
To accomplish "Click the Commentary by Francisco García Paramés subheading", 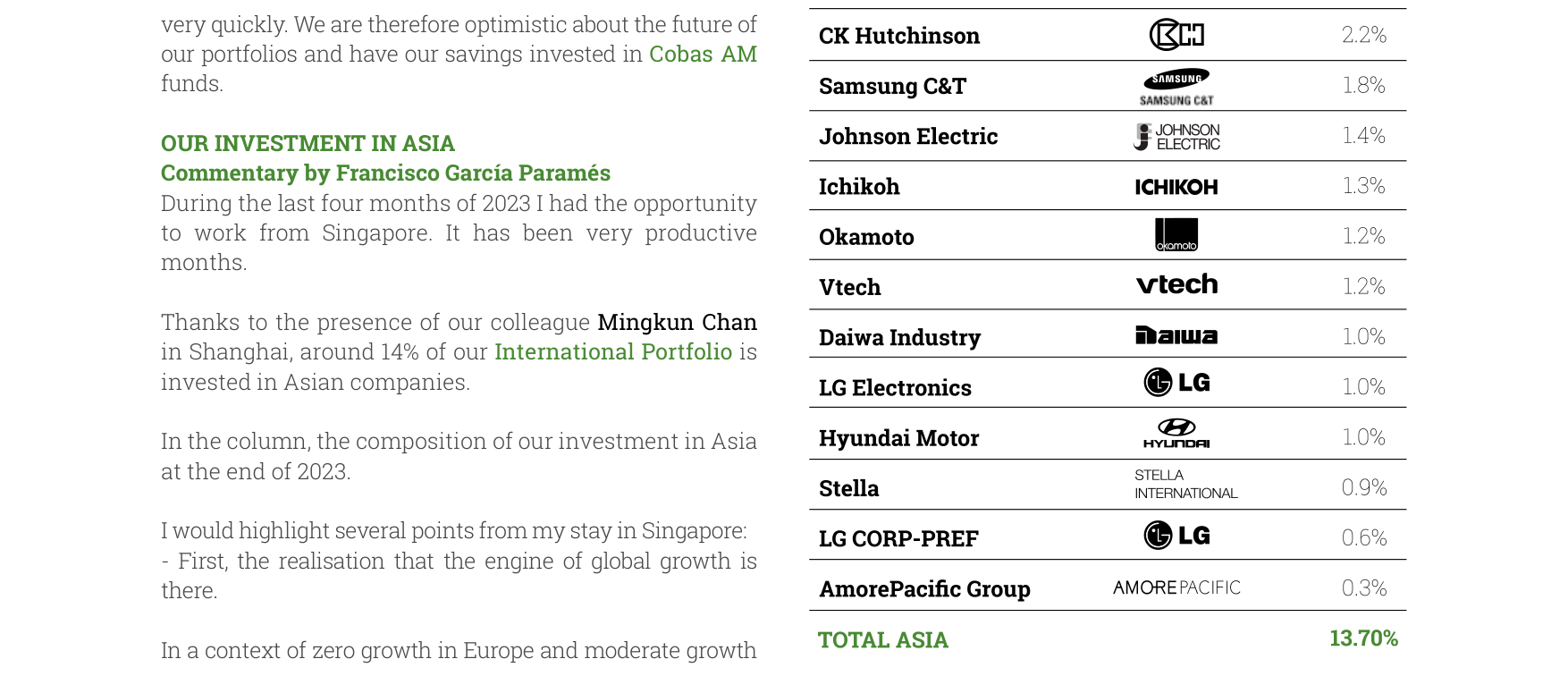I will click(385, 173).
